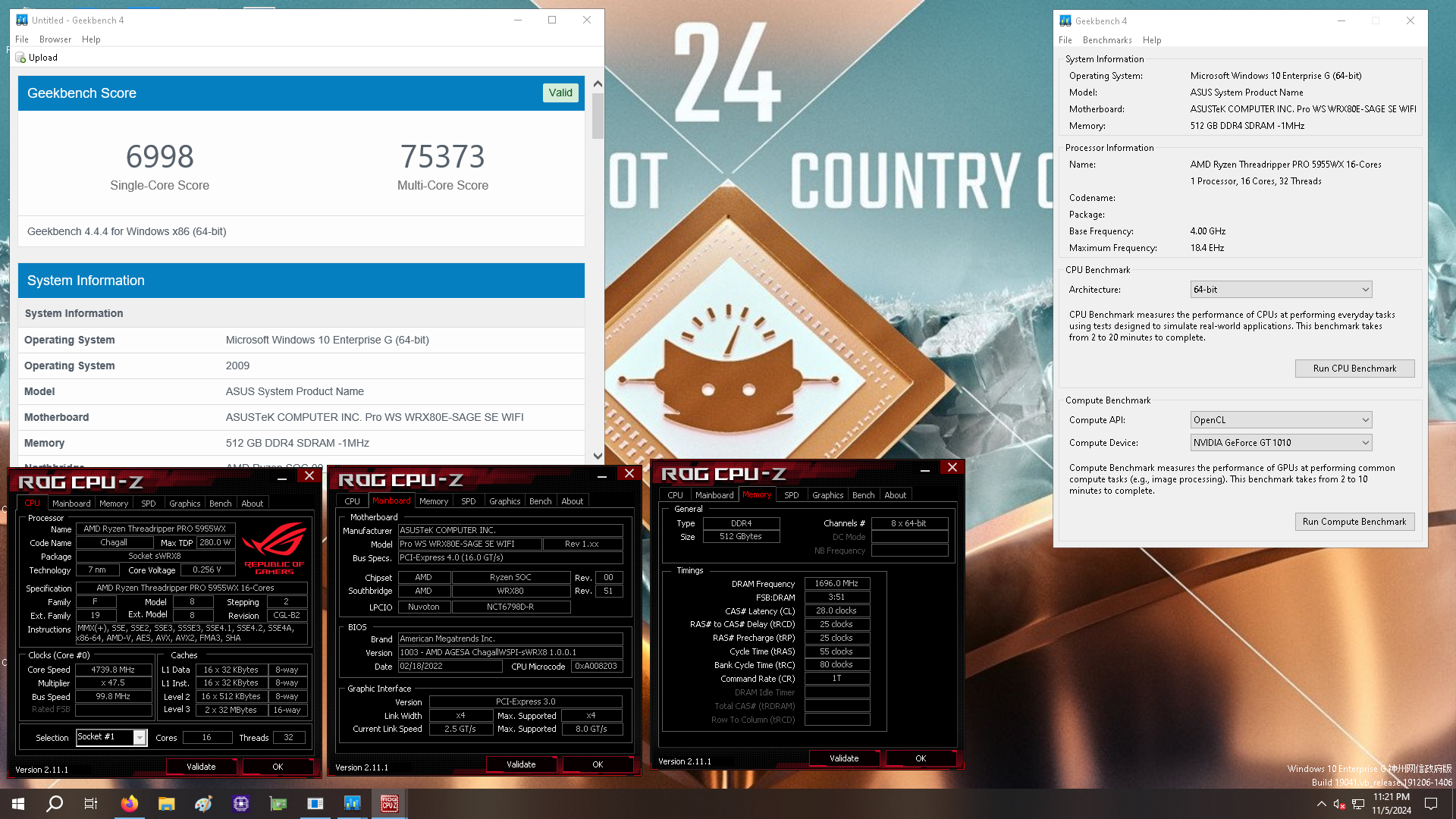
Task: Launch Firefox from the taskbar
Action: 130,804
